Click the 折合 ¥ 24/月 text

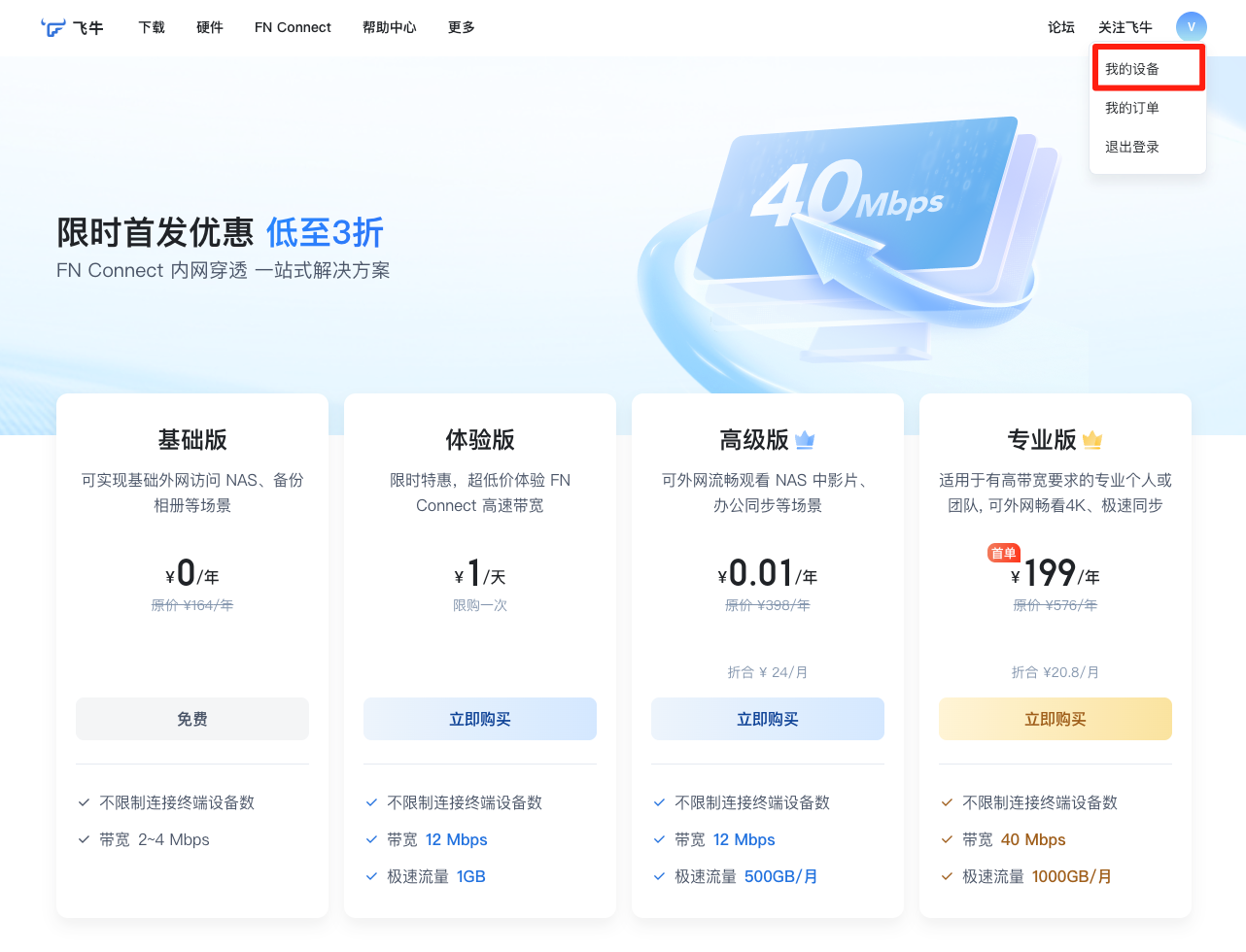click(768, 672)
